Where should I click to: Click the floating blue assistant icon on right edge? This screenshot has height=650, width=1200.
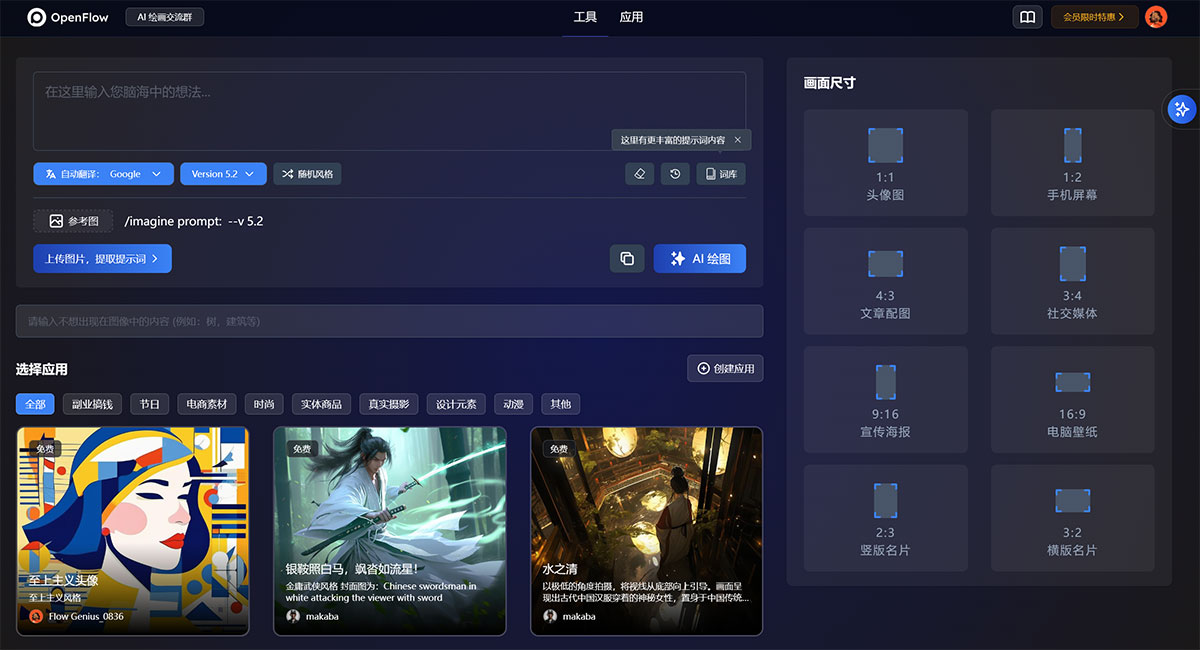(x=1181, y=109)
